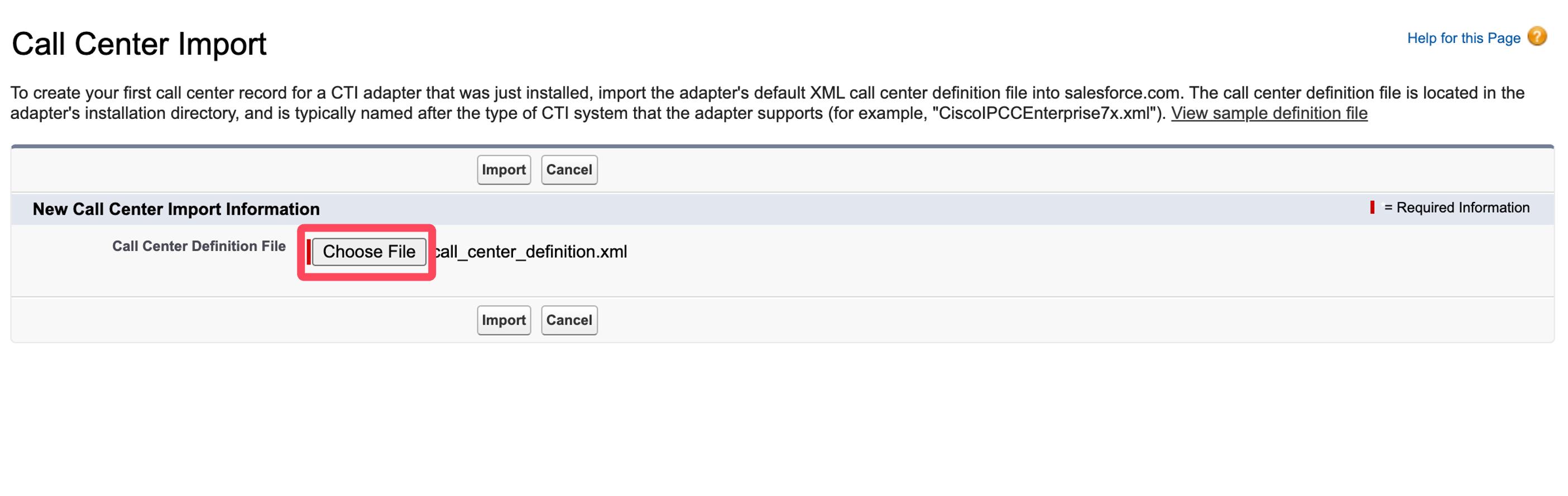The image size is (1568, 496).
Task: Click the red required bar beside Choose File
Action: [x=309, y=252]
